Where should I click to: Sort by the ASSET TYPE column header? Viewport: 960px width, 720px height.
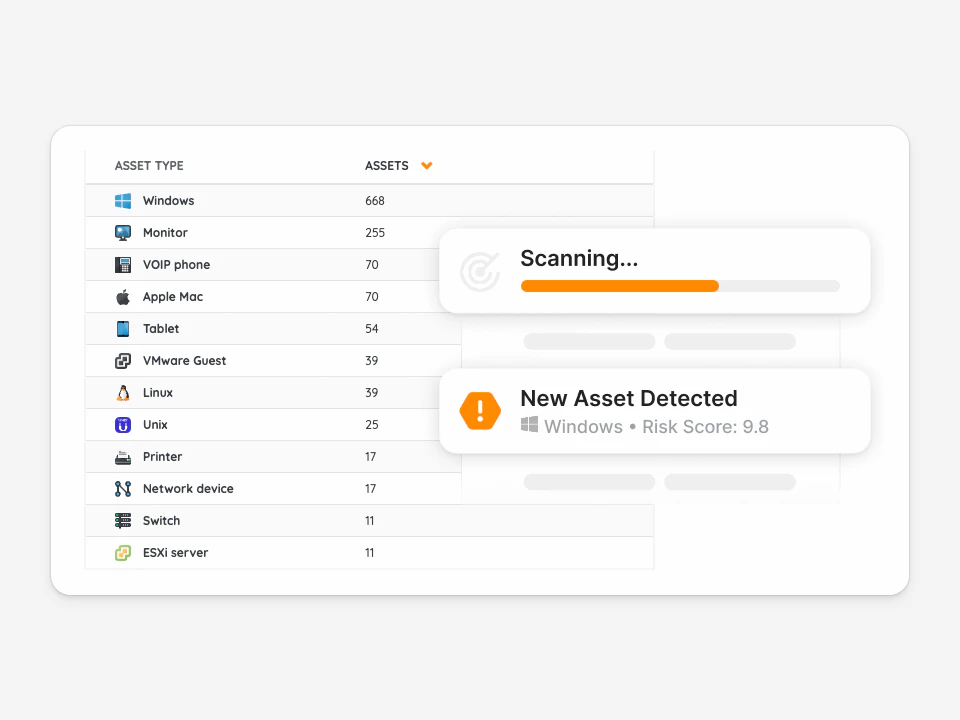pos(149,165)
